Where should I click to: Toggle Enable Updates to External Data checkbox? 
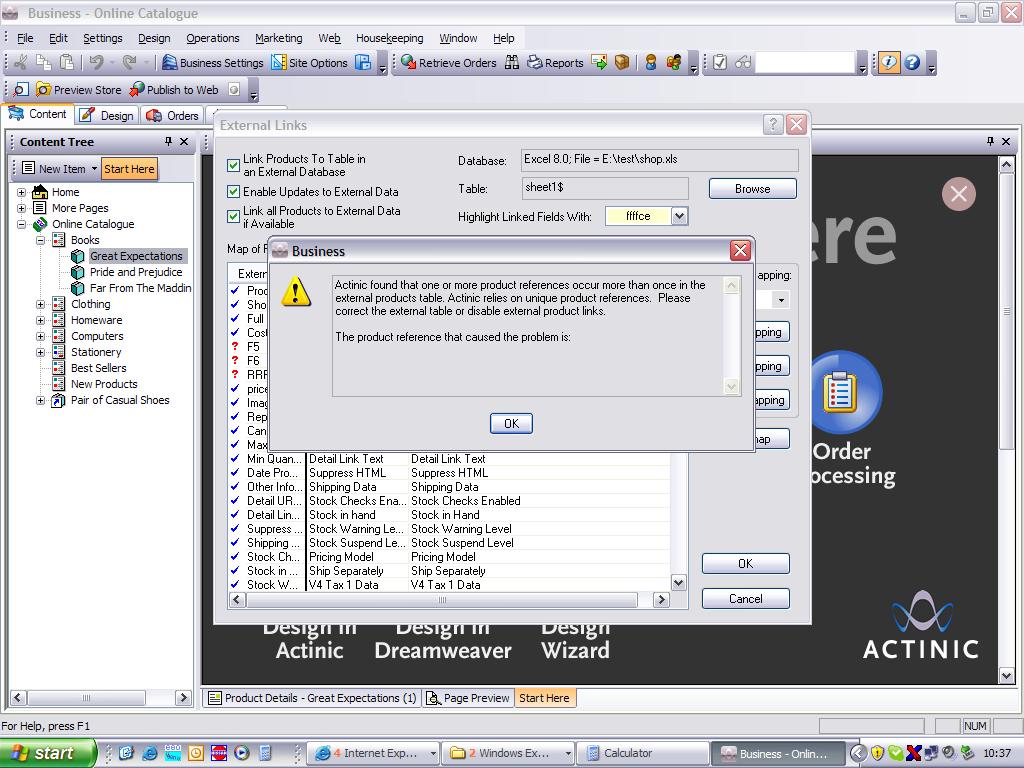(234, 192)
